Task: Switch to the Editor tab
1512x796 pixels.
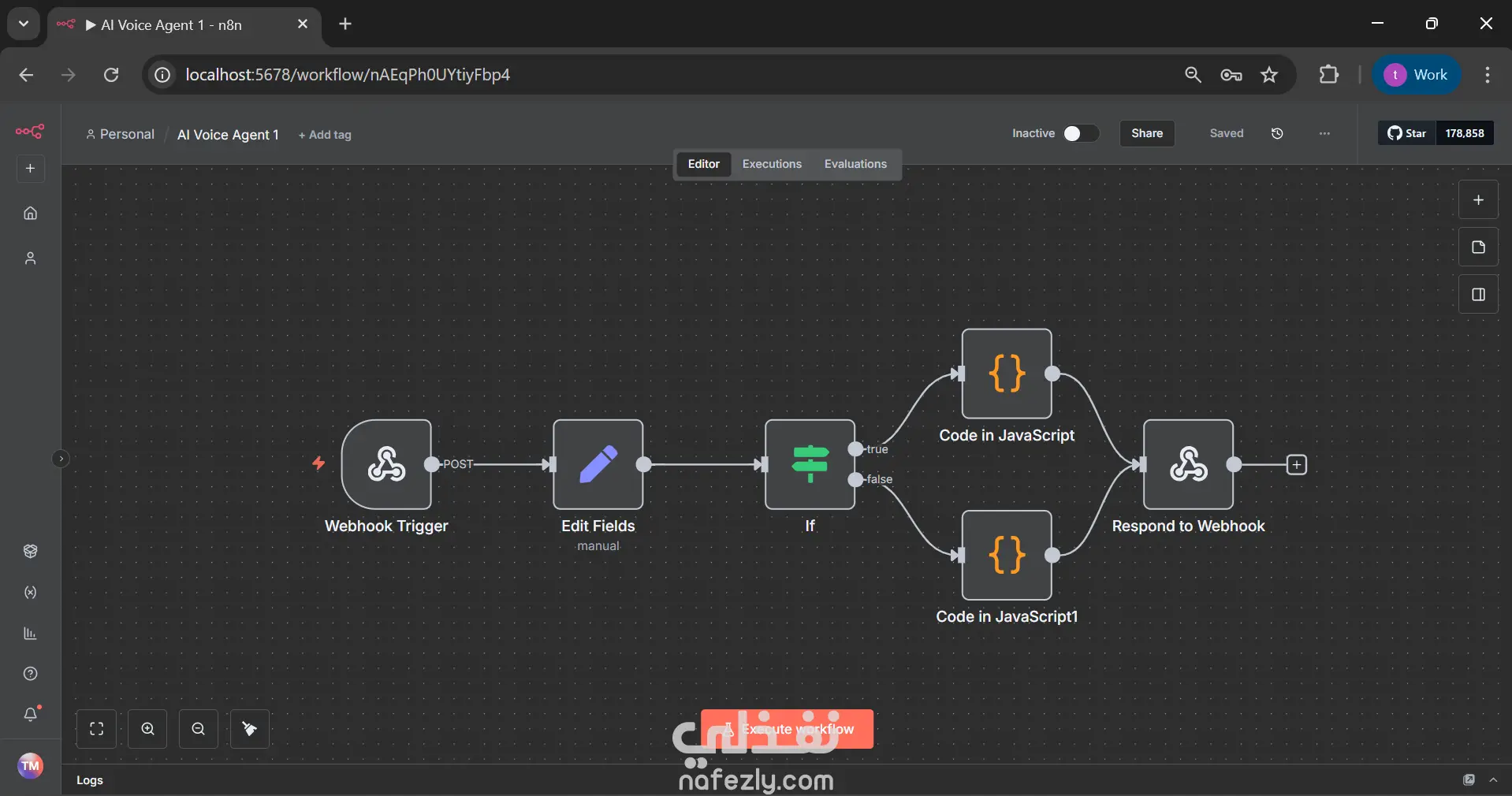Action: tap(704, 164)
